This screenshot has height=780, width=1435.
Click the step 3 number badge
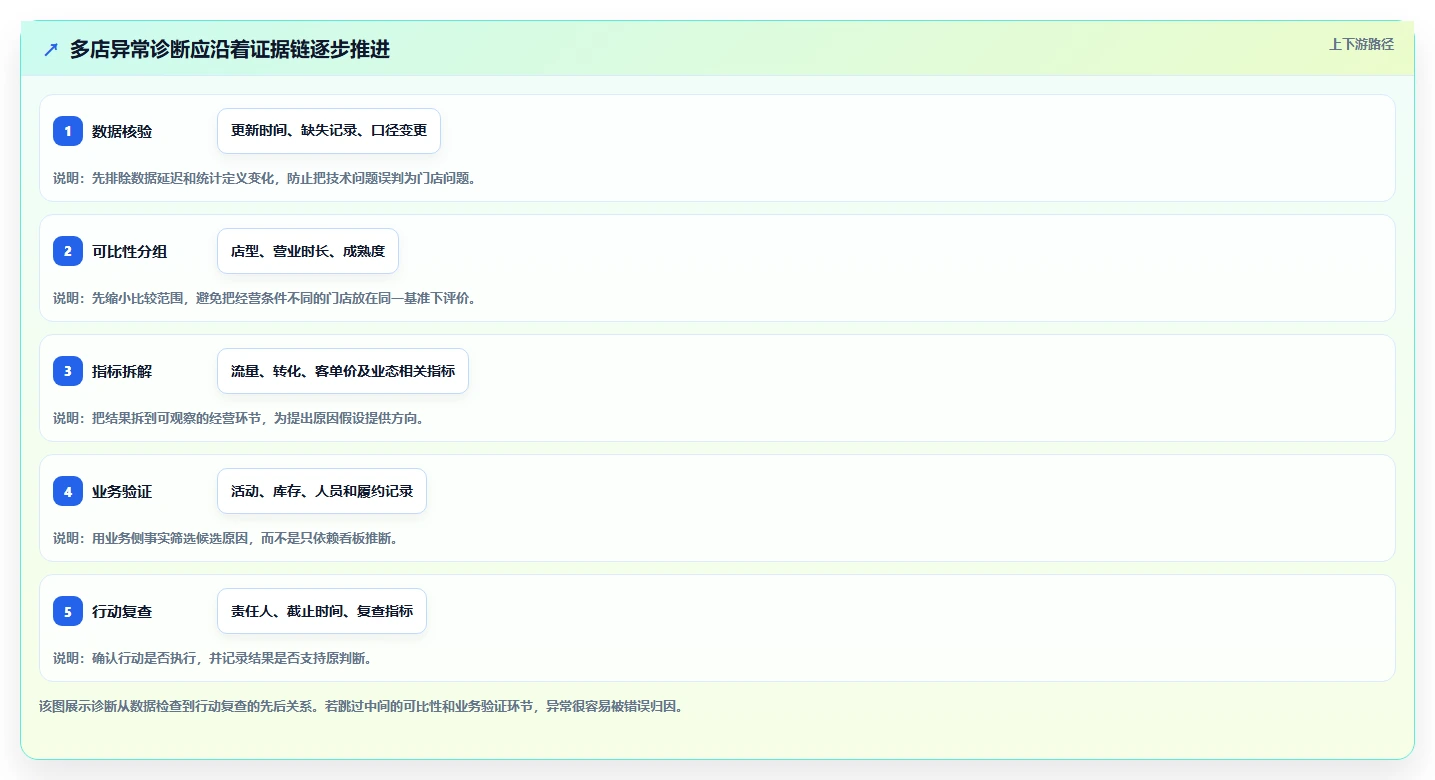[68, 371]
